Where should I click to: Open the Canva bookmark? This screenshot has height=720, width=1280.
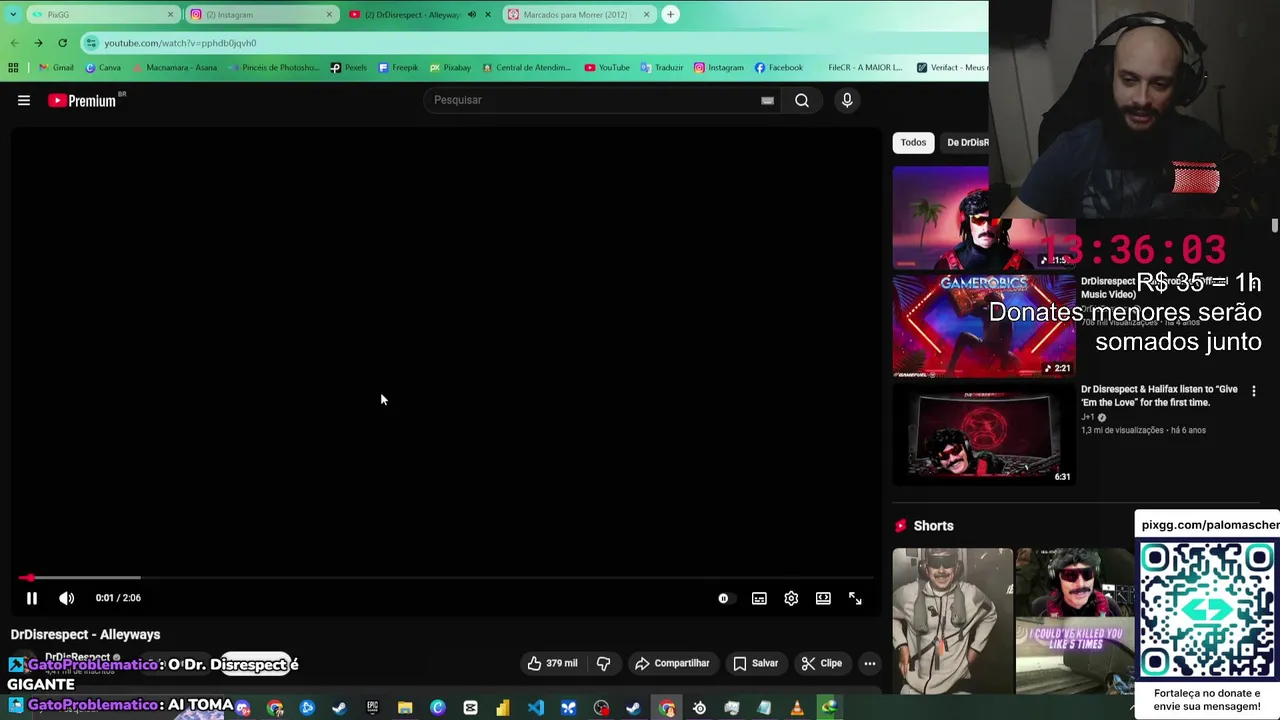[104, 67]
